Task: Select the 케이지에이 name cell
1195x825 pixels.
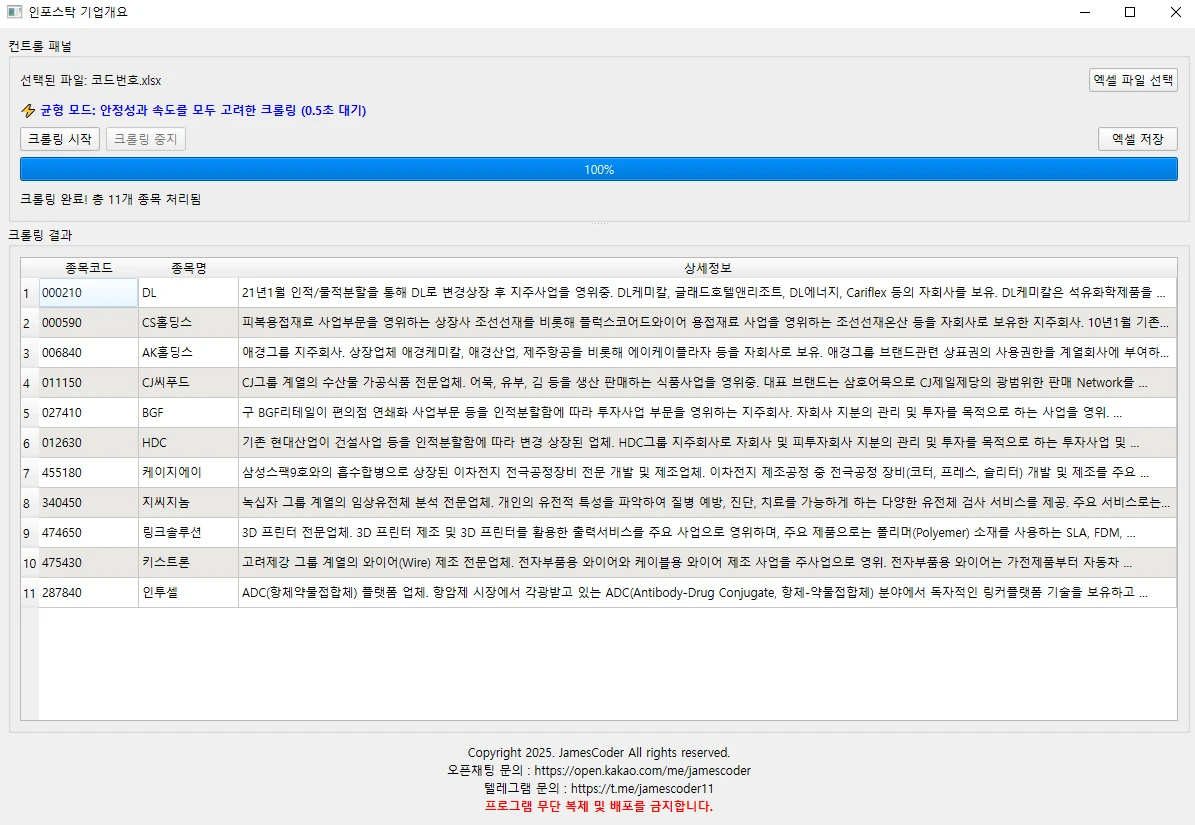Action: 188,472
